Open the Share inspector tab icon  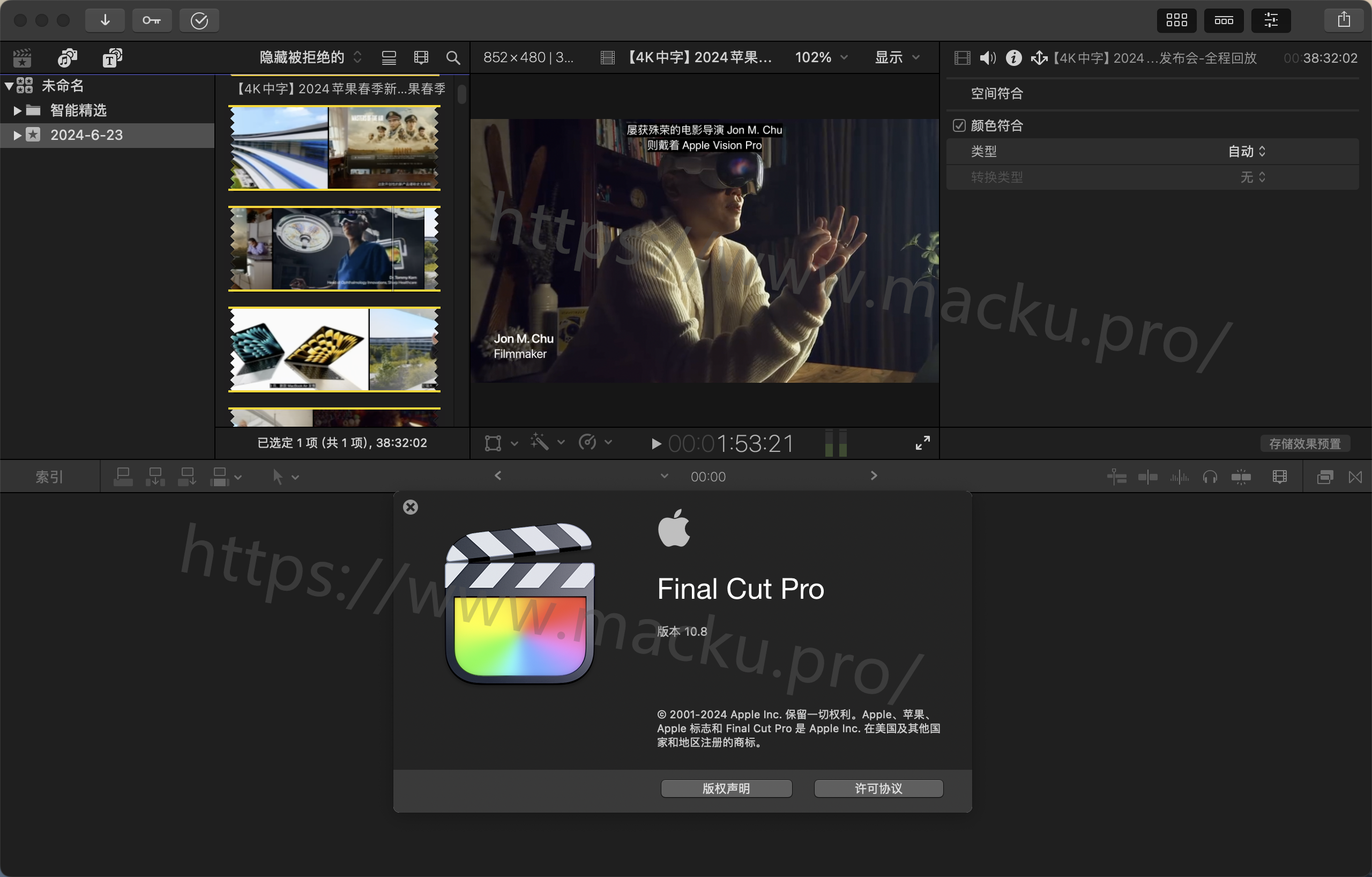(x=1039, y=57)
